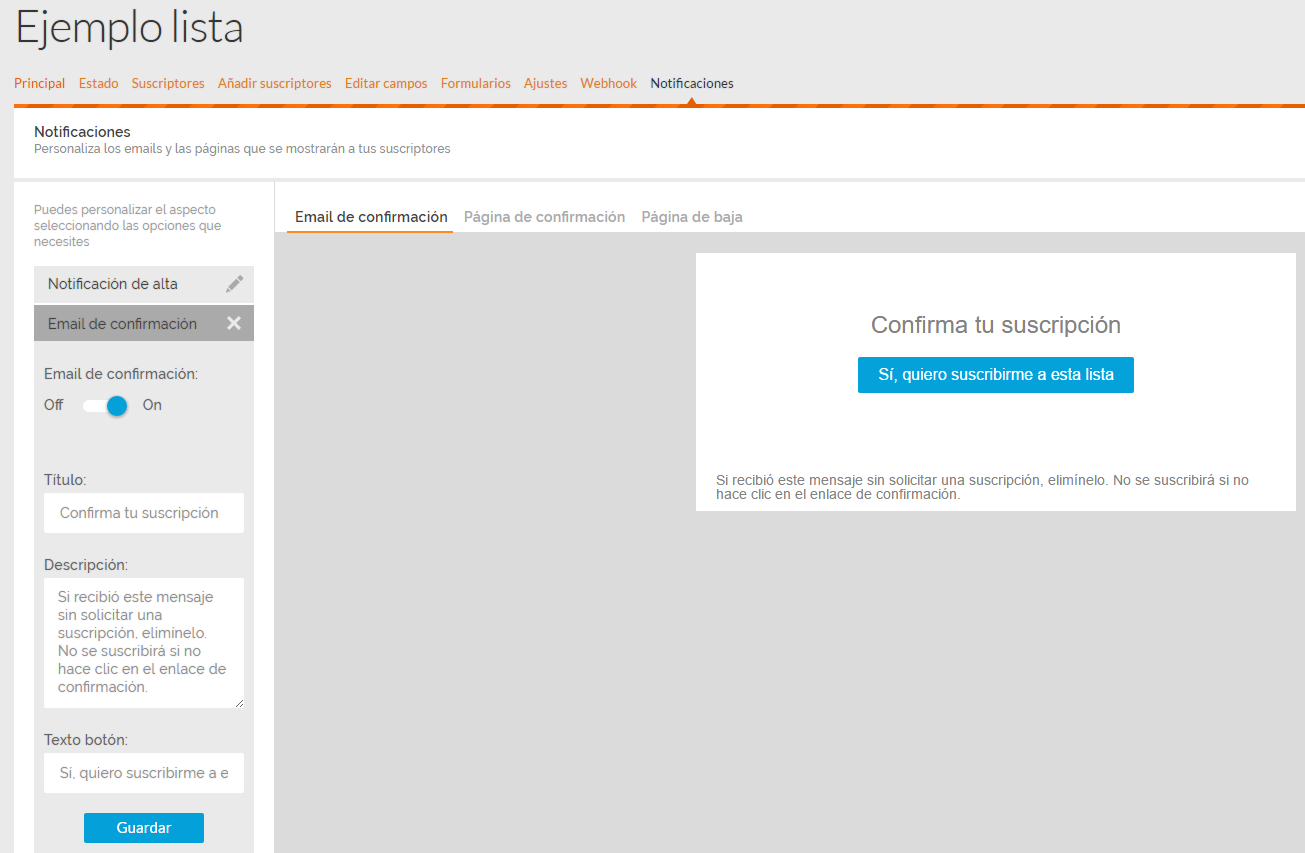
Task: Switch to the Suscriptores tab
Action: (x=168, y=83)
